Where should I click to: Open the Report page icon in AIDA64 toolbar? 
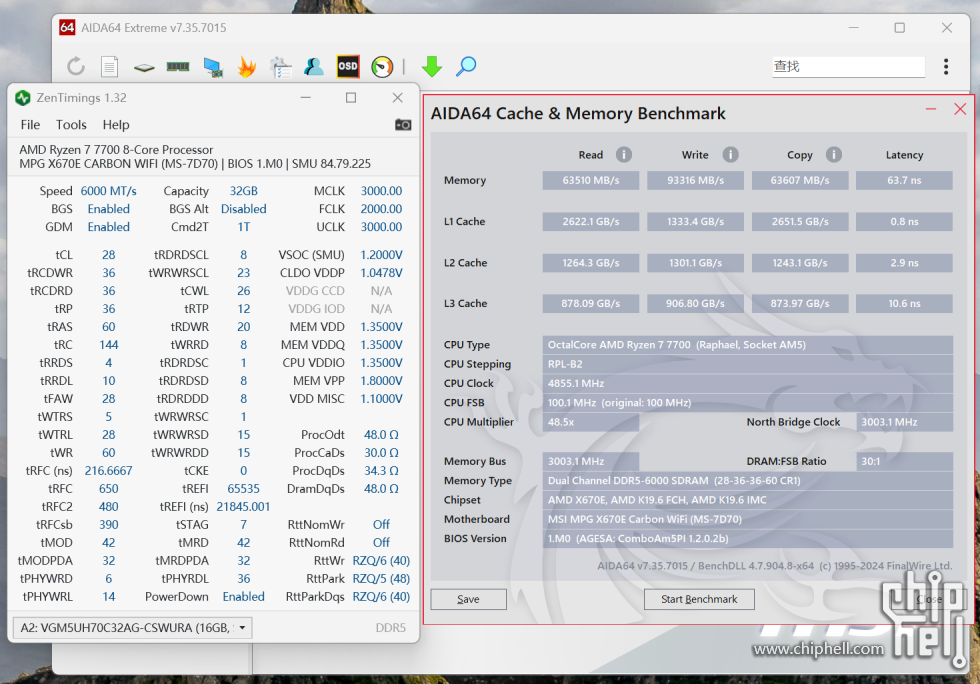click(x=109, y=66)
